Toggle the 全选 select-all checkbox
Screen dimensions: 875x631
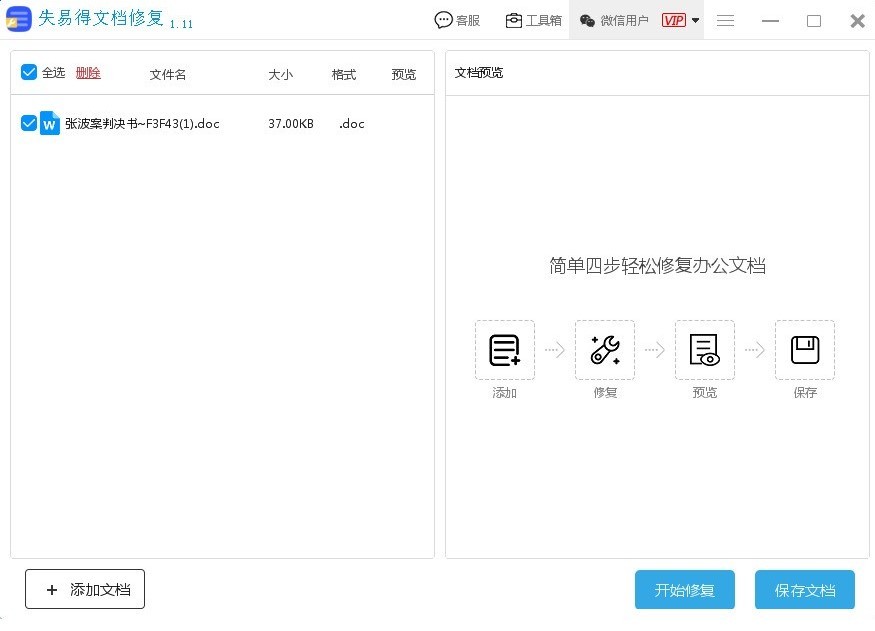coord(28,72)
